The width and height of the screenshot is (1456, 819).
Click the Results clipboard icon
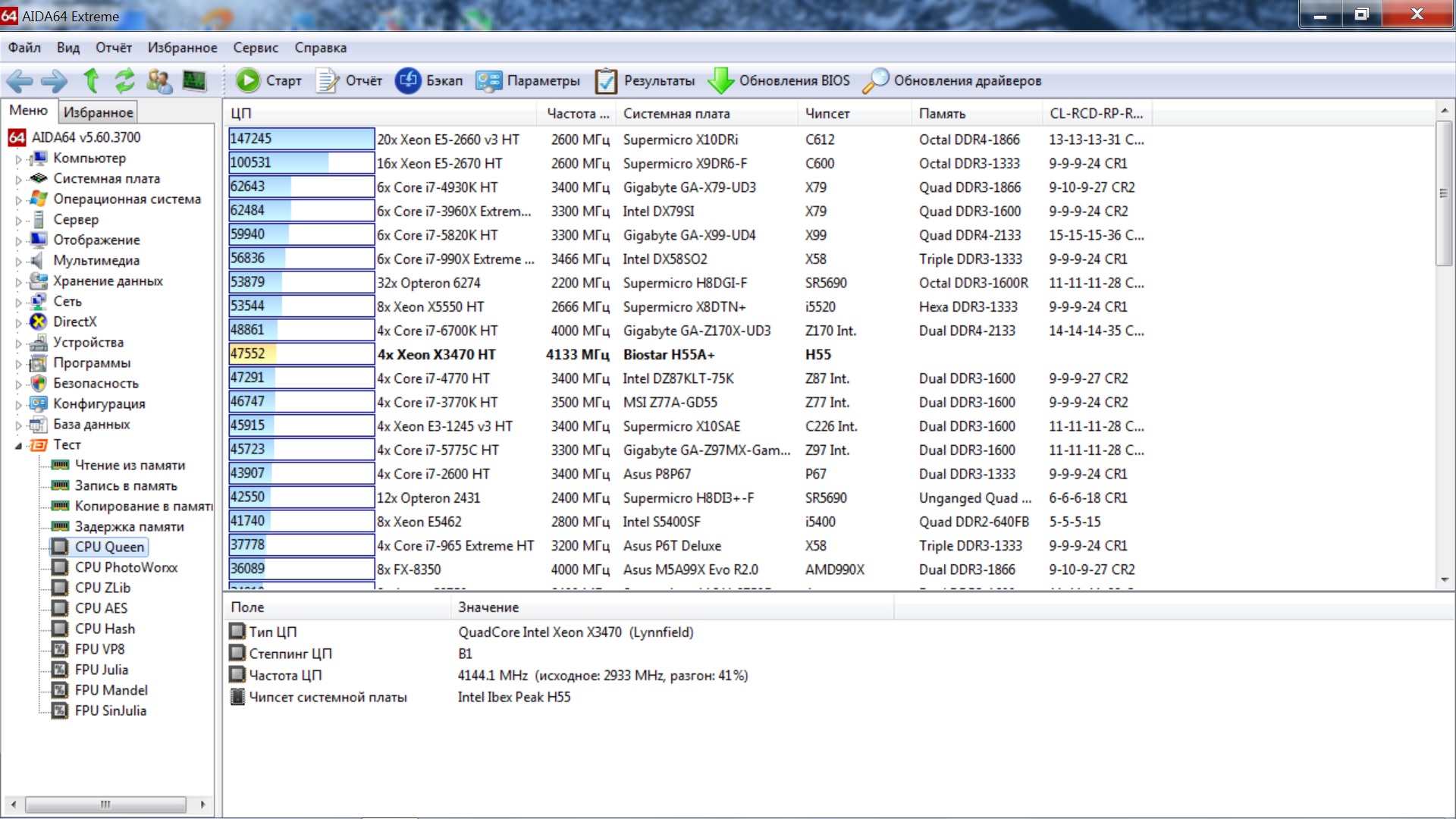[606, 80]
